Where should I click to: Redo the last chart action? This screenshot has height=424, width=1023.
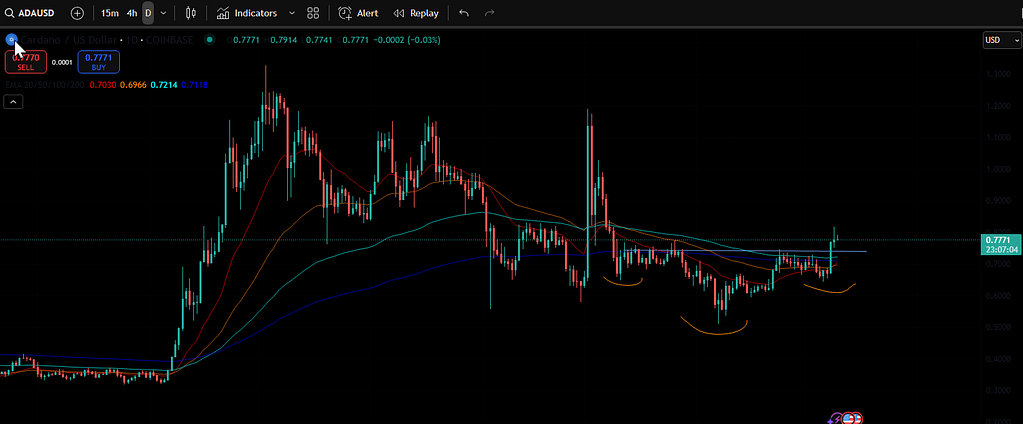(489, 13)
